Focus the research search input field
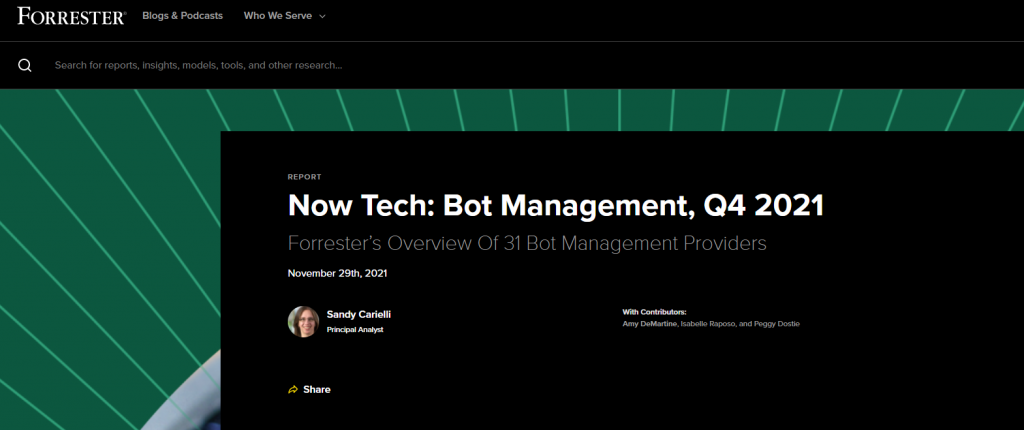Image resolution: width=1024 pixels, height=430 pixels. pyautogui.click(x=199, y=65)
